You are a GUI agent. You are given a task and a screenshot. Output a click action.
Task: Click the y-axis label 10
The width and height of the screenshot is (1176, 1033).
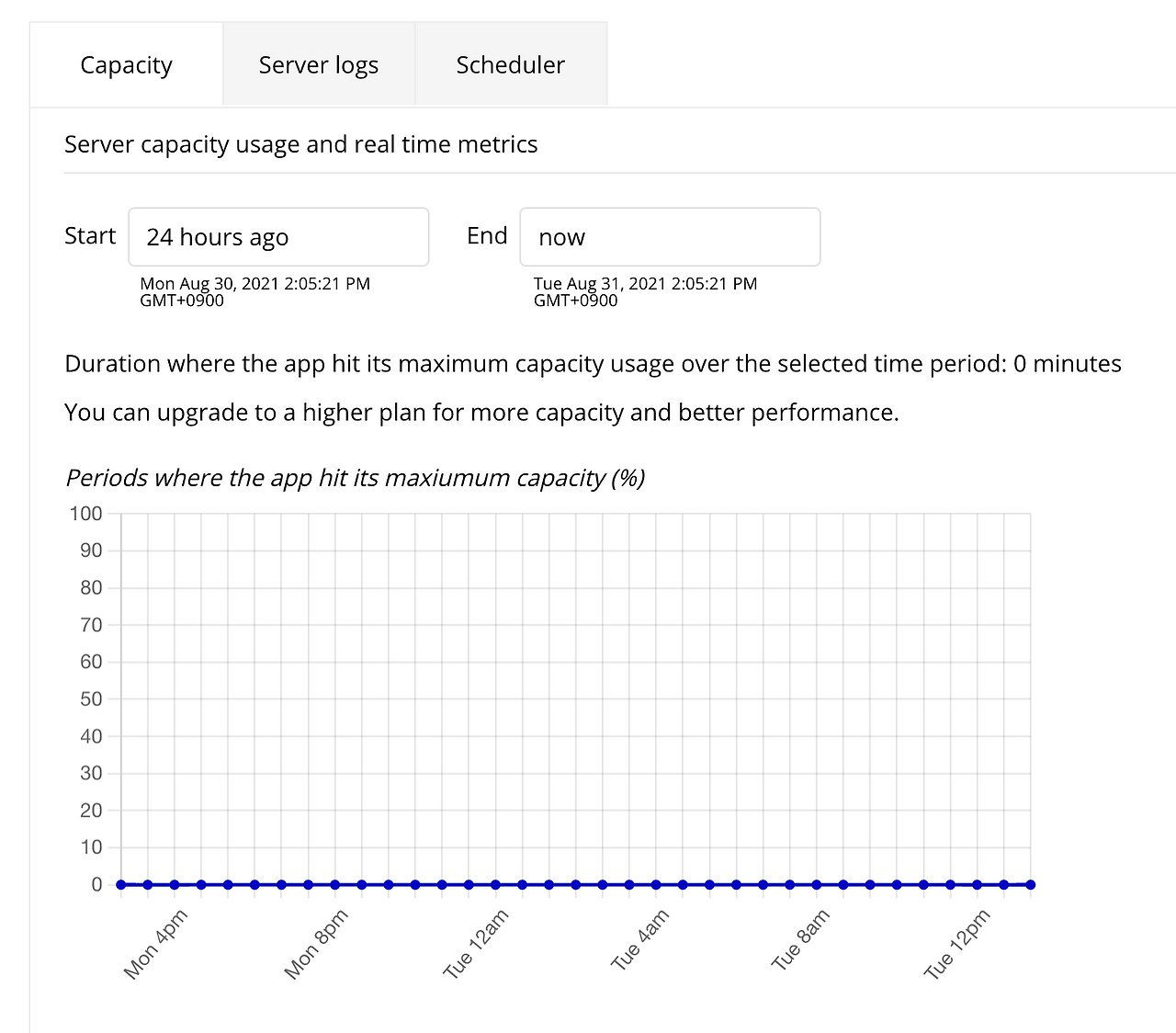coord(91,847)
